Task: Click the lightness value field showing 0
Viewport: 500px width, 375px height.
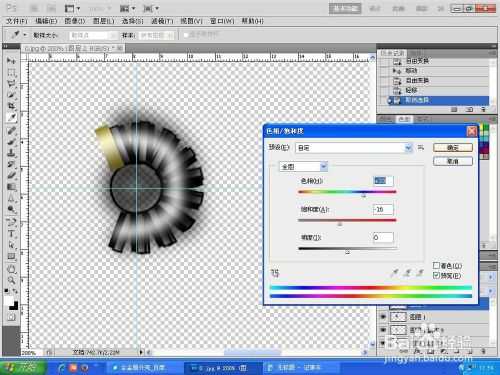Action: (x=383, y=237)
